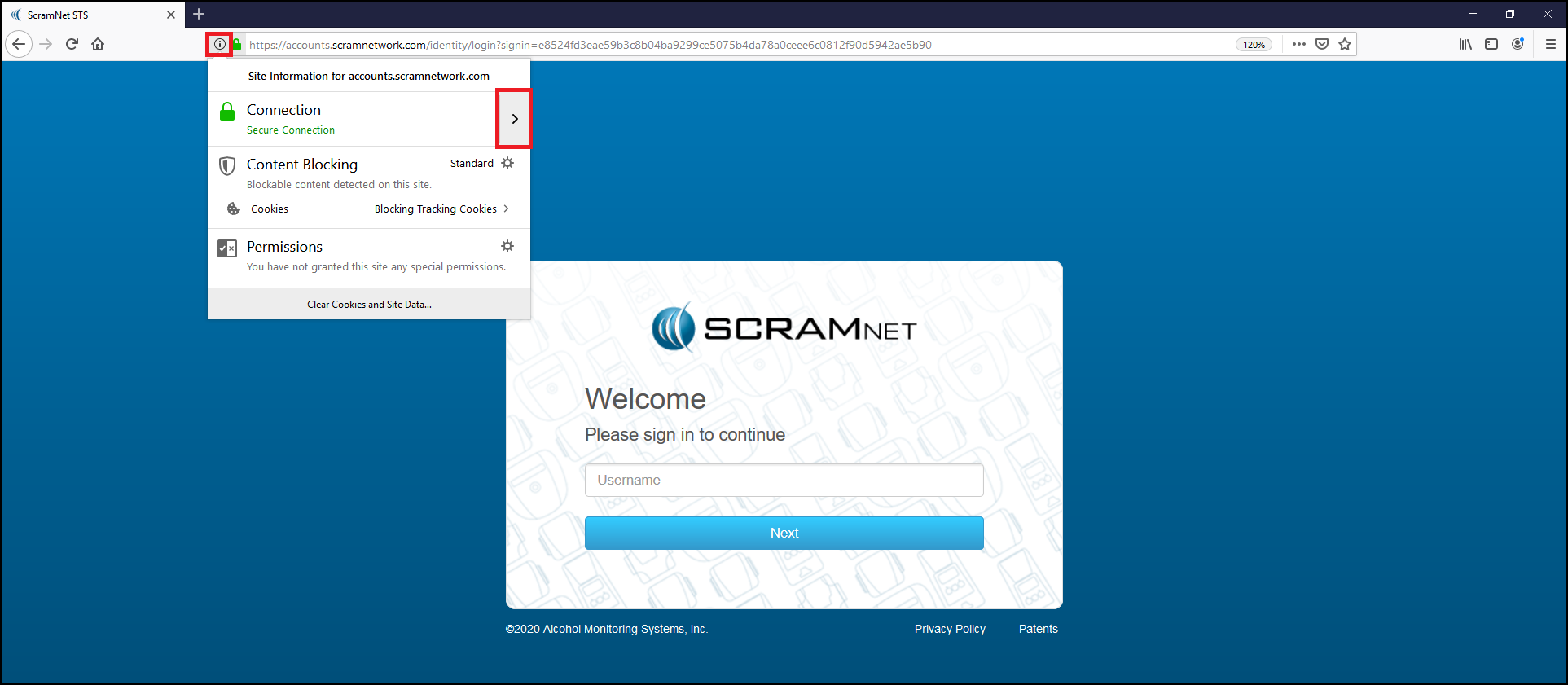Go to the browser home page
Screen dimensions: 1568x685
[98, 44]
